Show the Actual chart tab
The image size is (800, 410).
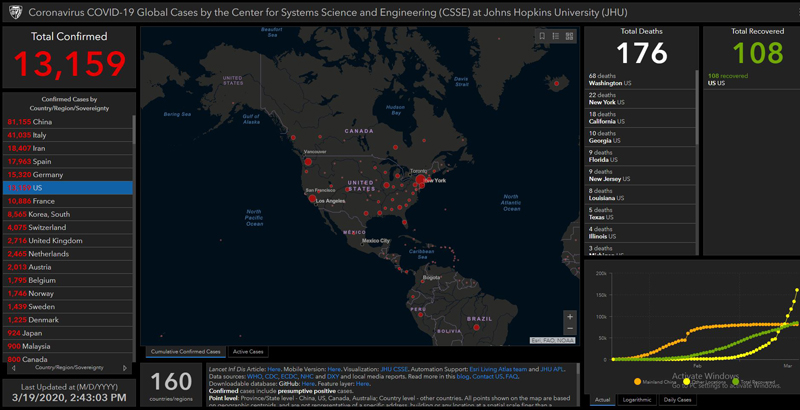603,400
